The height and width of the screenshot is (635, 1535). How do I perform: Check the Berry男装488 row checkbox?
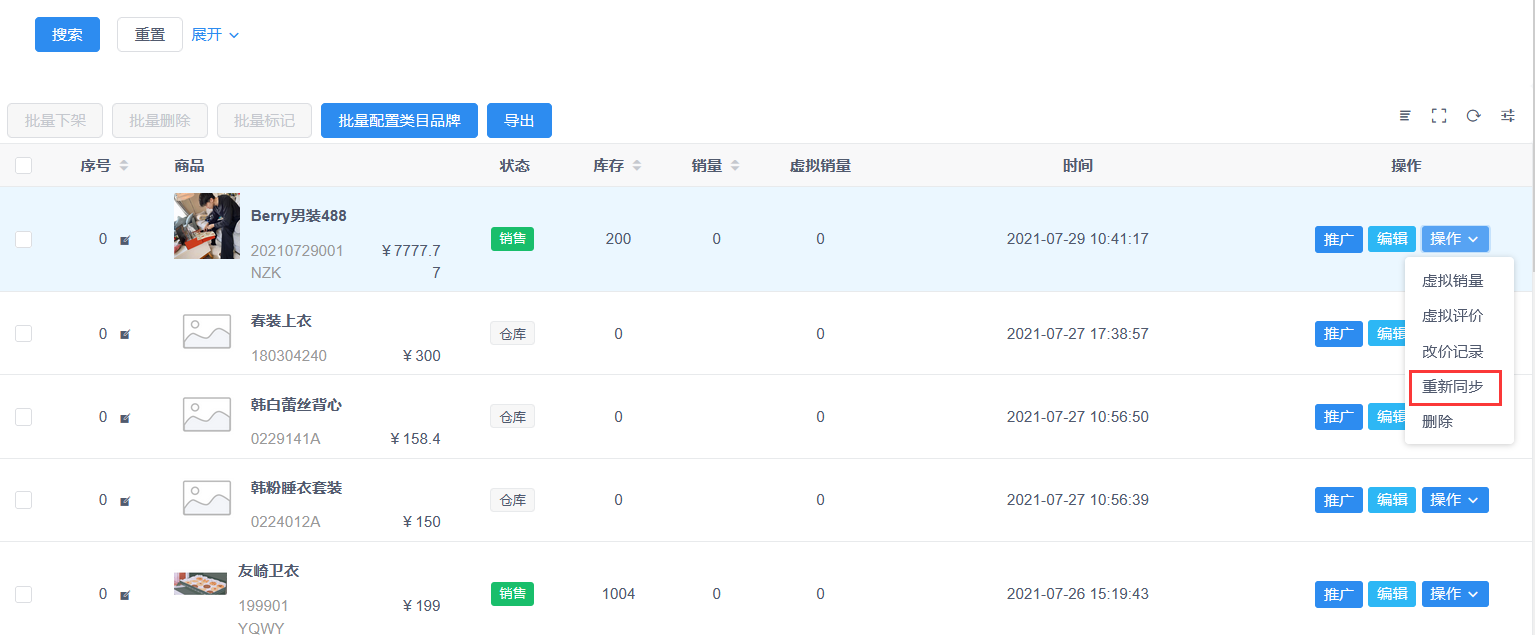(24, 239)
